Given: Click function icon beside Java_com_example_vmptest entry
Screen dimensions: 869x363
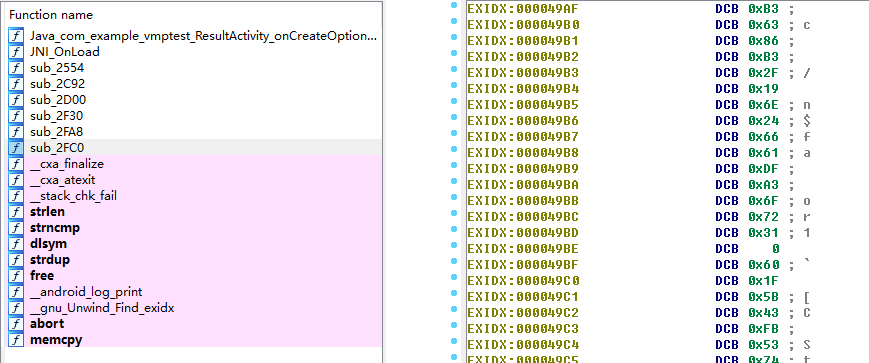Looking at the screenshot, I should [17, 36].
